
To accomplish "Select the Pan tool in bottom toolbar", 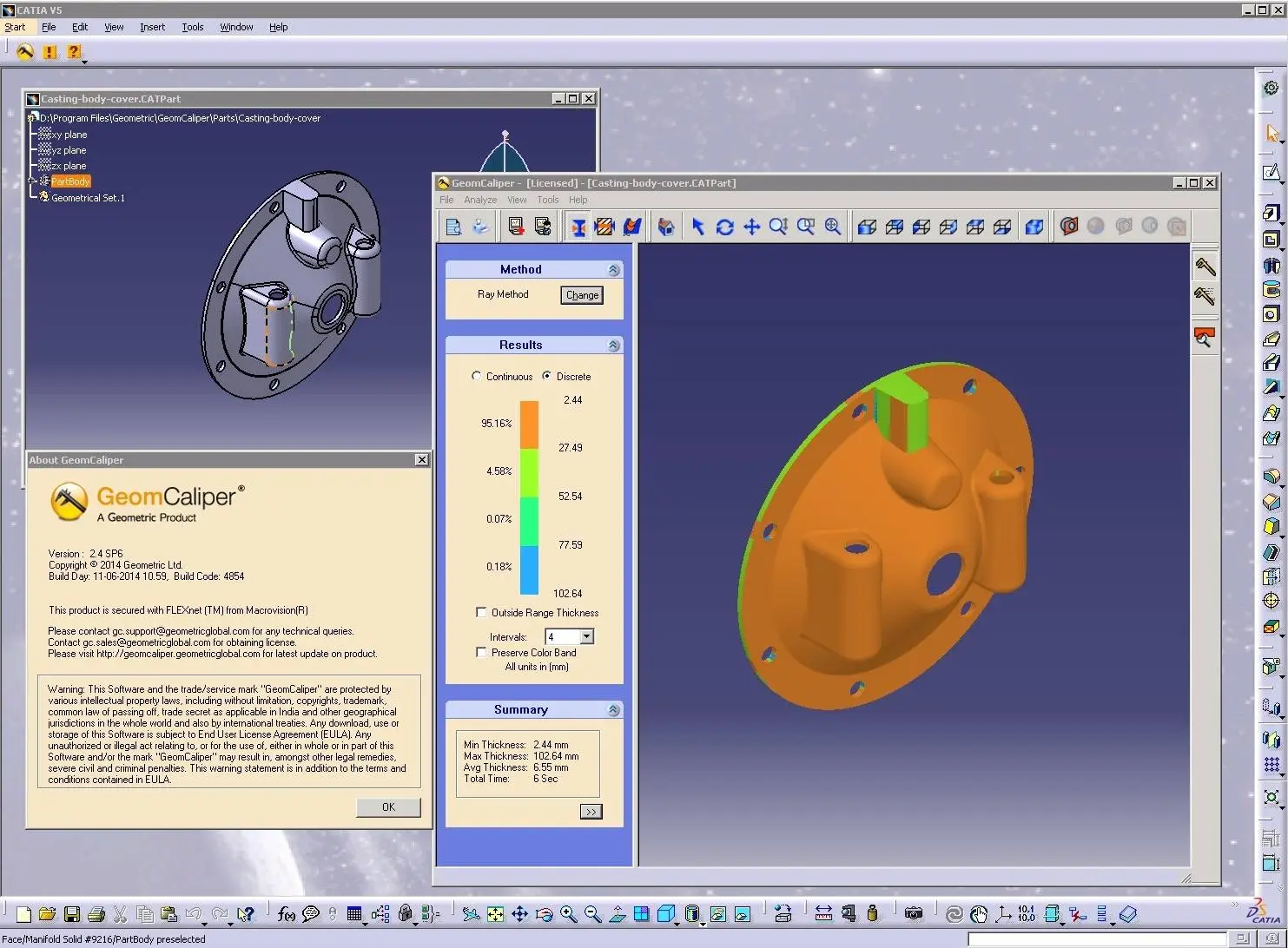I will [x=519, y=914].
